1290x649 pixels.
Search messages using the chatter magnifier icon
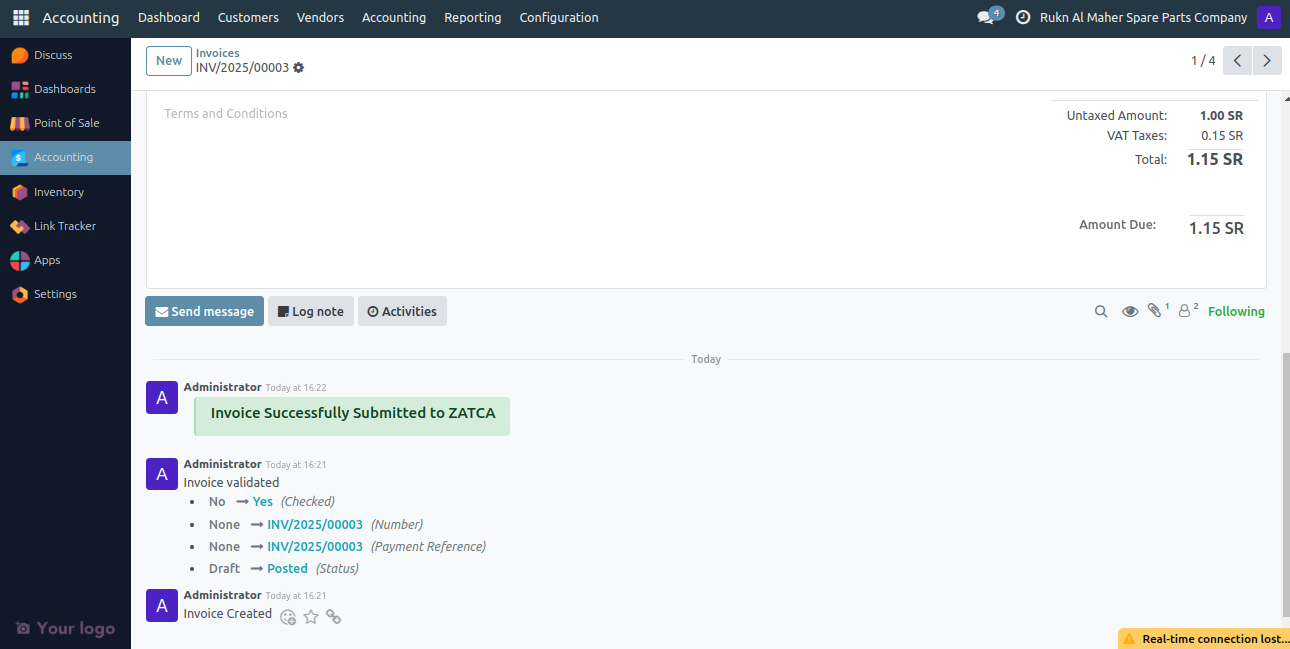[x=1101, y=311]
